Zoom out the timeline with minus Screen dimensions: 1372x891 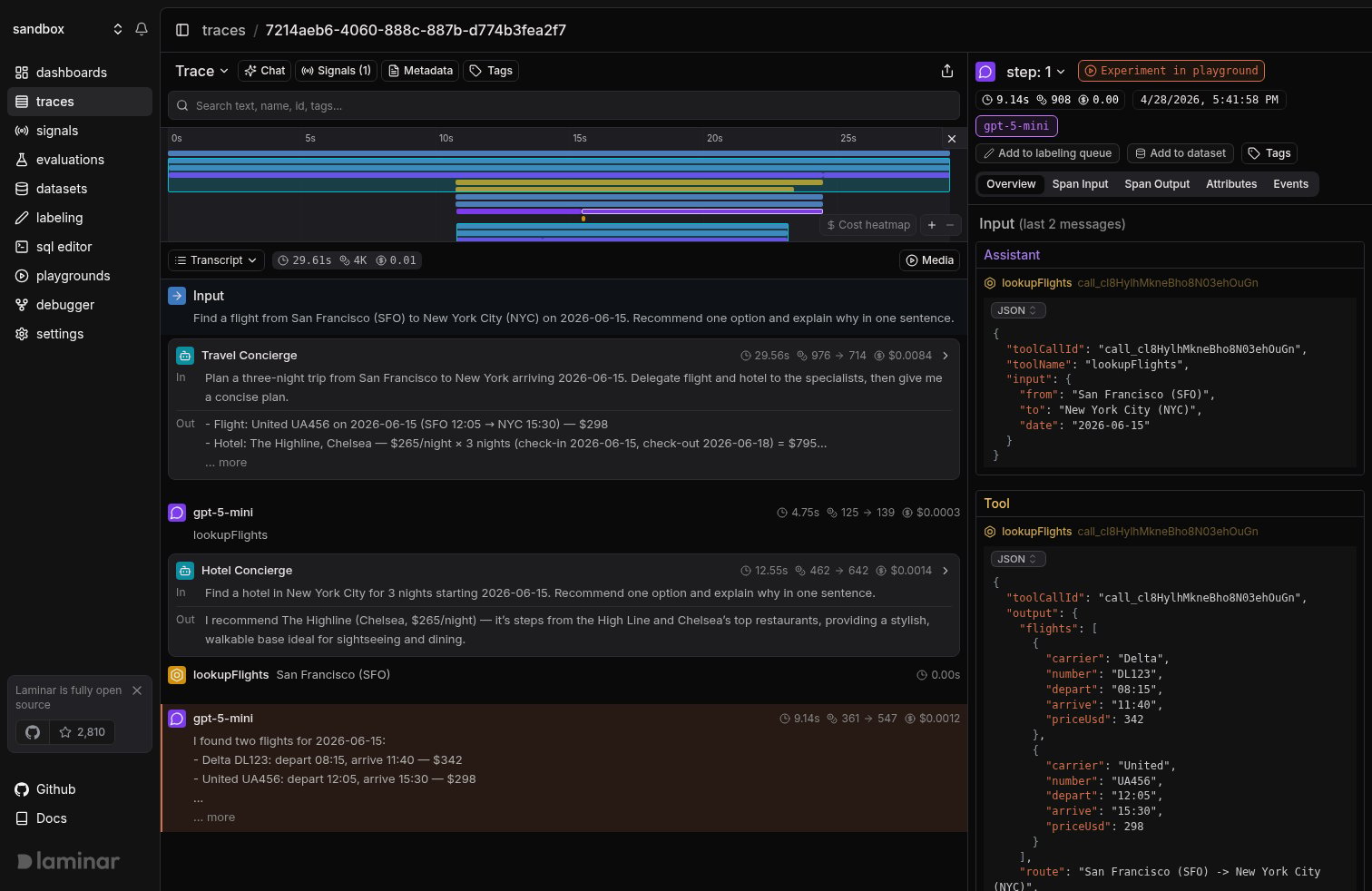[x=950, y=225]
